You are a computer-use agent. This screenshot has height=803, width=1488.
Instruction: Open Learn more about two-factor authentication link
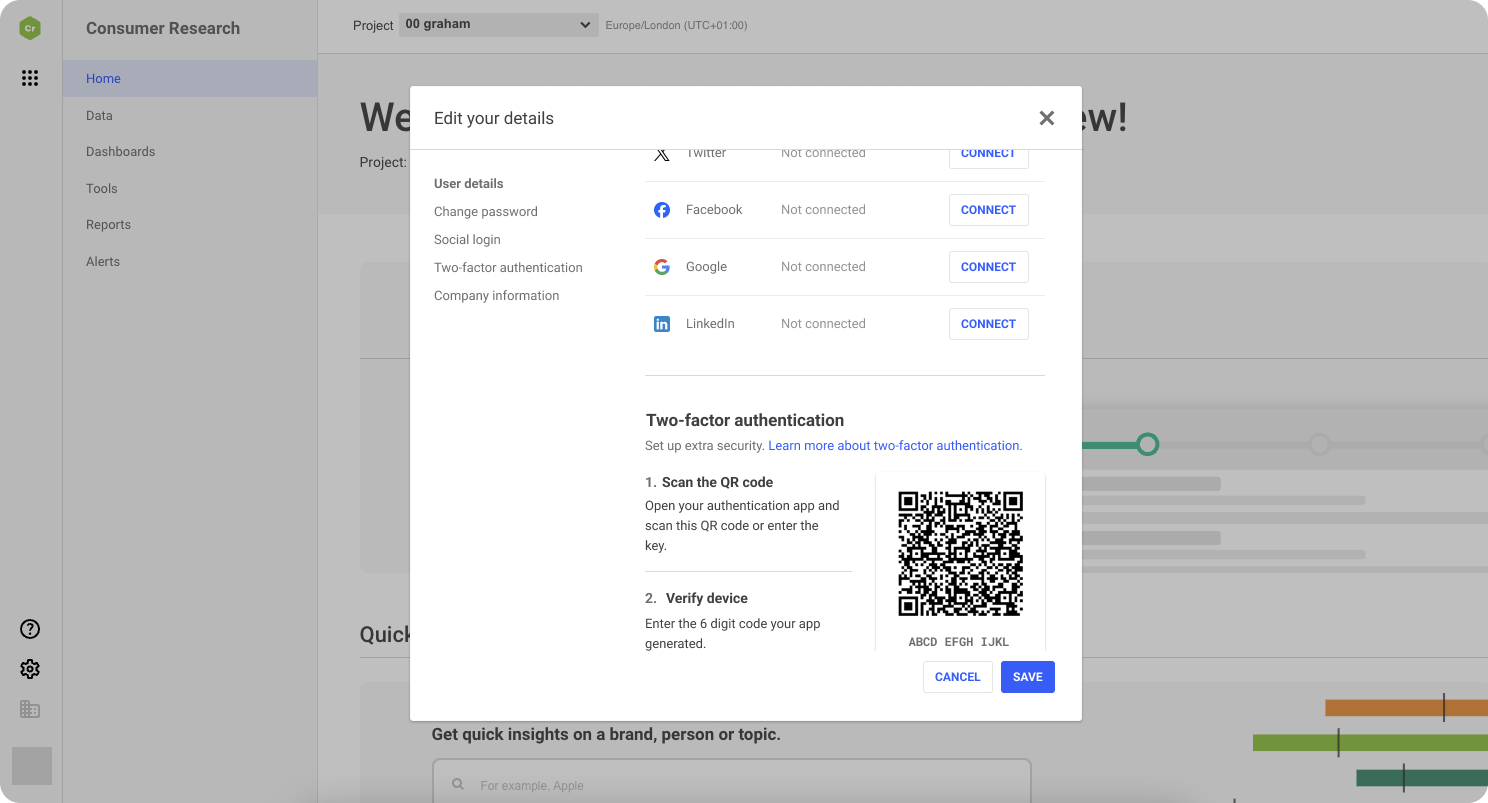coord(895,446)
